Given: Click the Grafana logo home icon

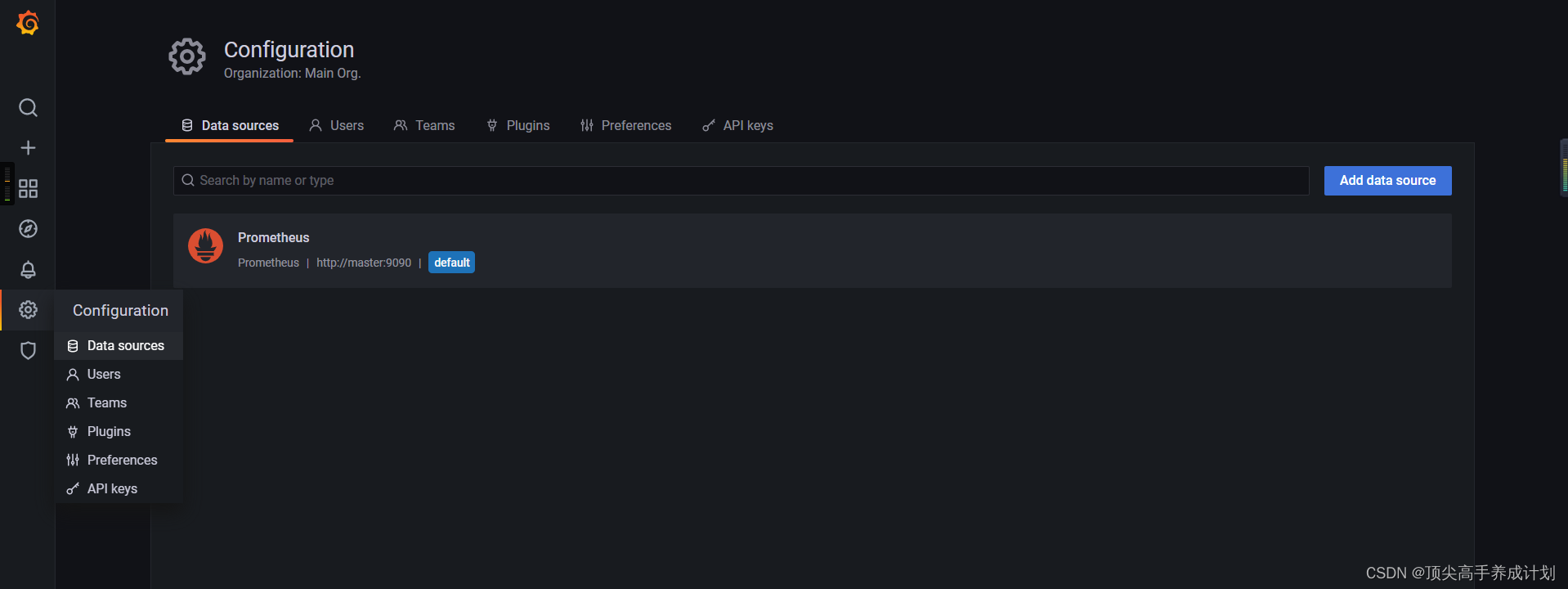Looking at the screenshot, I should pos(28,23).
